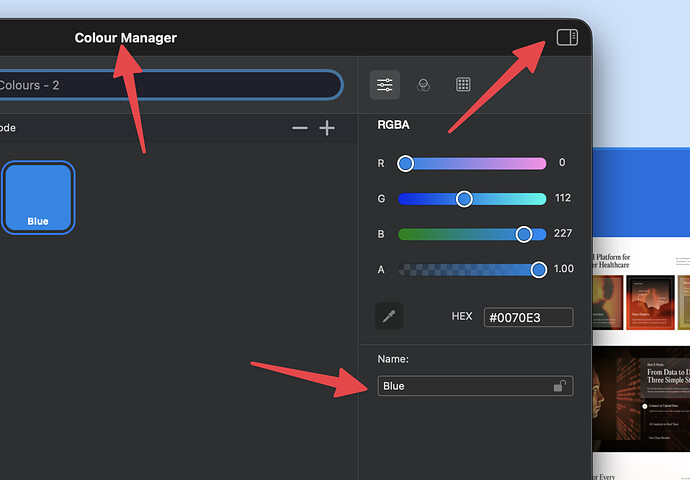
Task: Click the Colour Manager window title
Action: coord(125,38)
